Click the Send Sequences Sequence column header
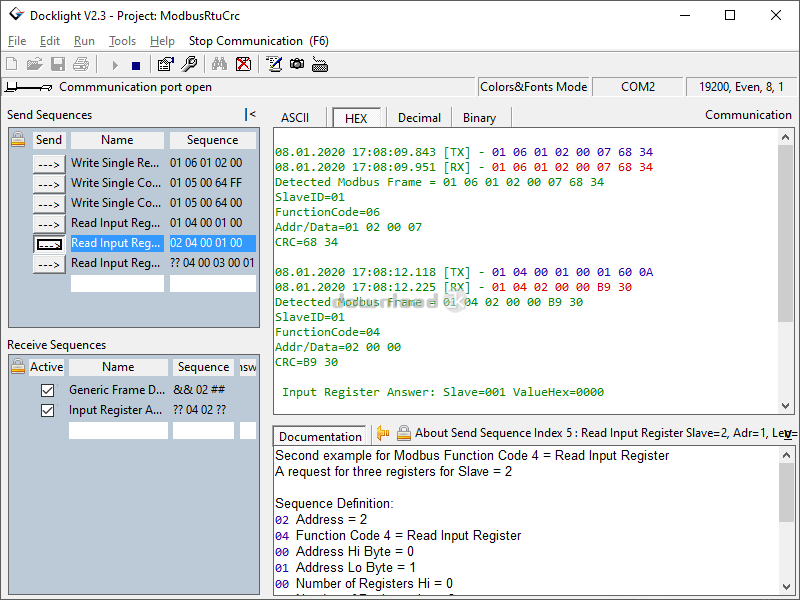800x600 pixels. tap(213, 140)
